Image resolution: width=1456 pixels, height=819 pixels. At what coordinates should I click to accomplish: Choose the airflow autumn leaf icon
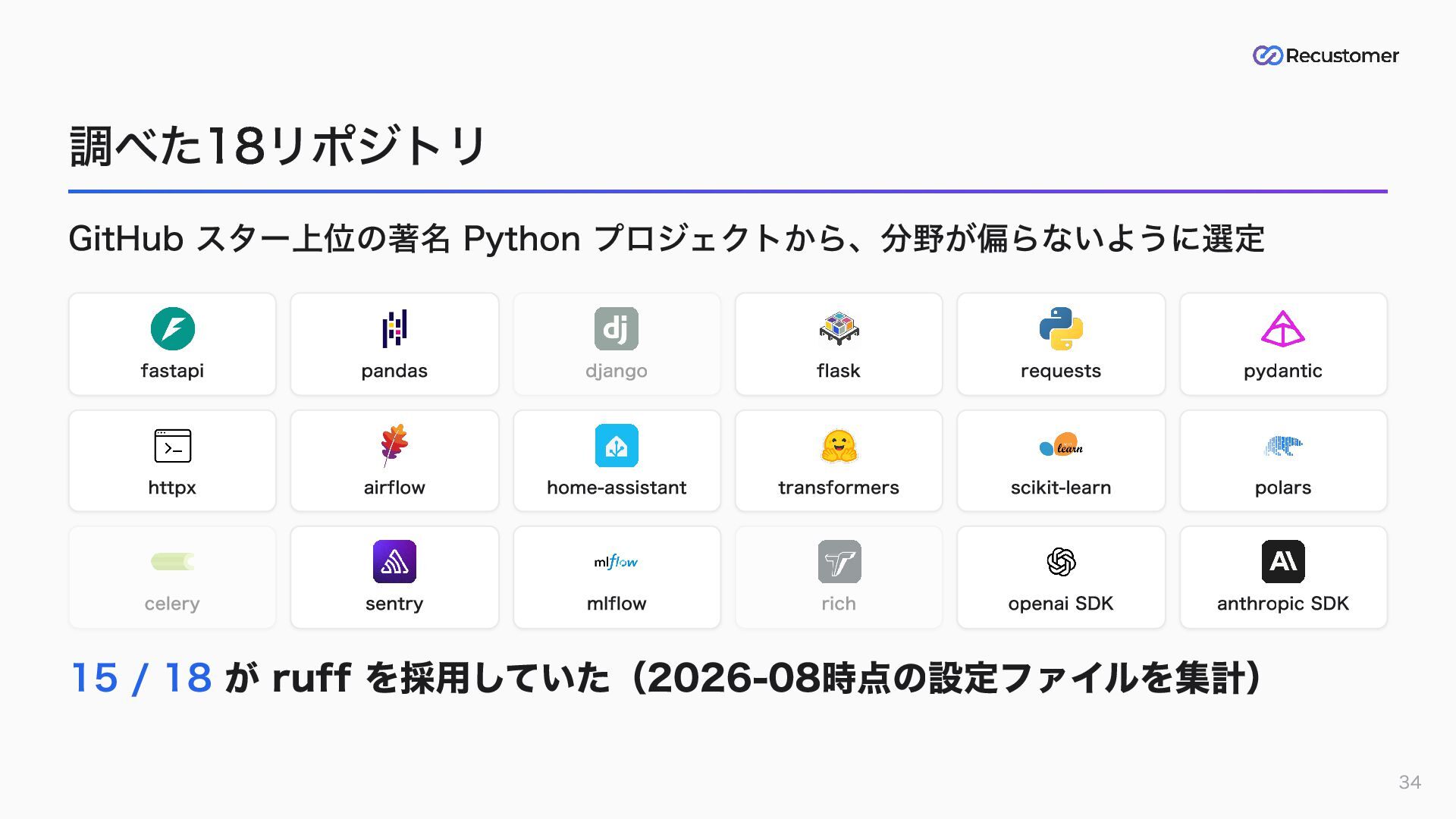coord(394,445)
